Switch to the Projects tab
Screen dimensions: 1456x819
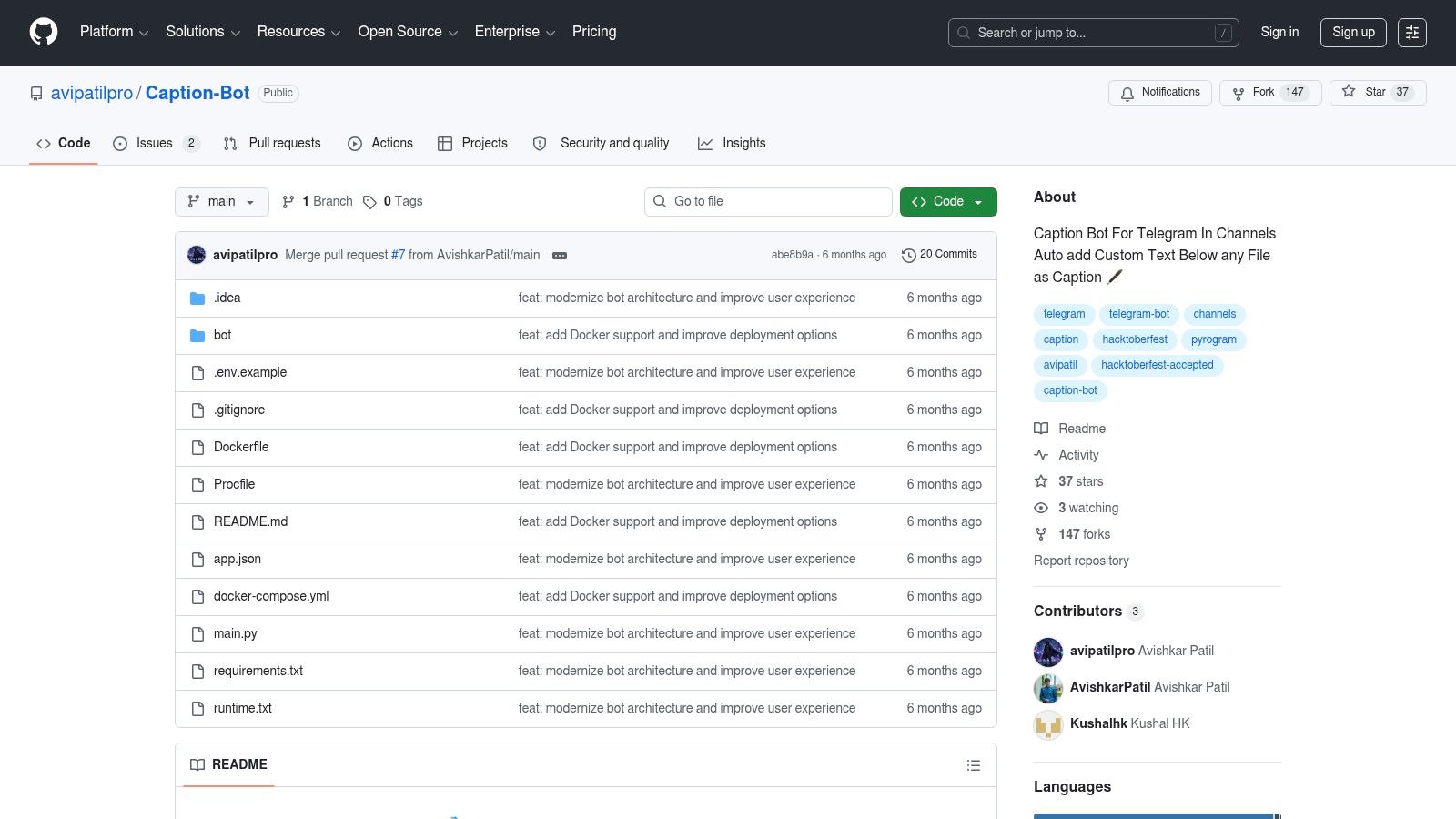(x=472, y=144)
